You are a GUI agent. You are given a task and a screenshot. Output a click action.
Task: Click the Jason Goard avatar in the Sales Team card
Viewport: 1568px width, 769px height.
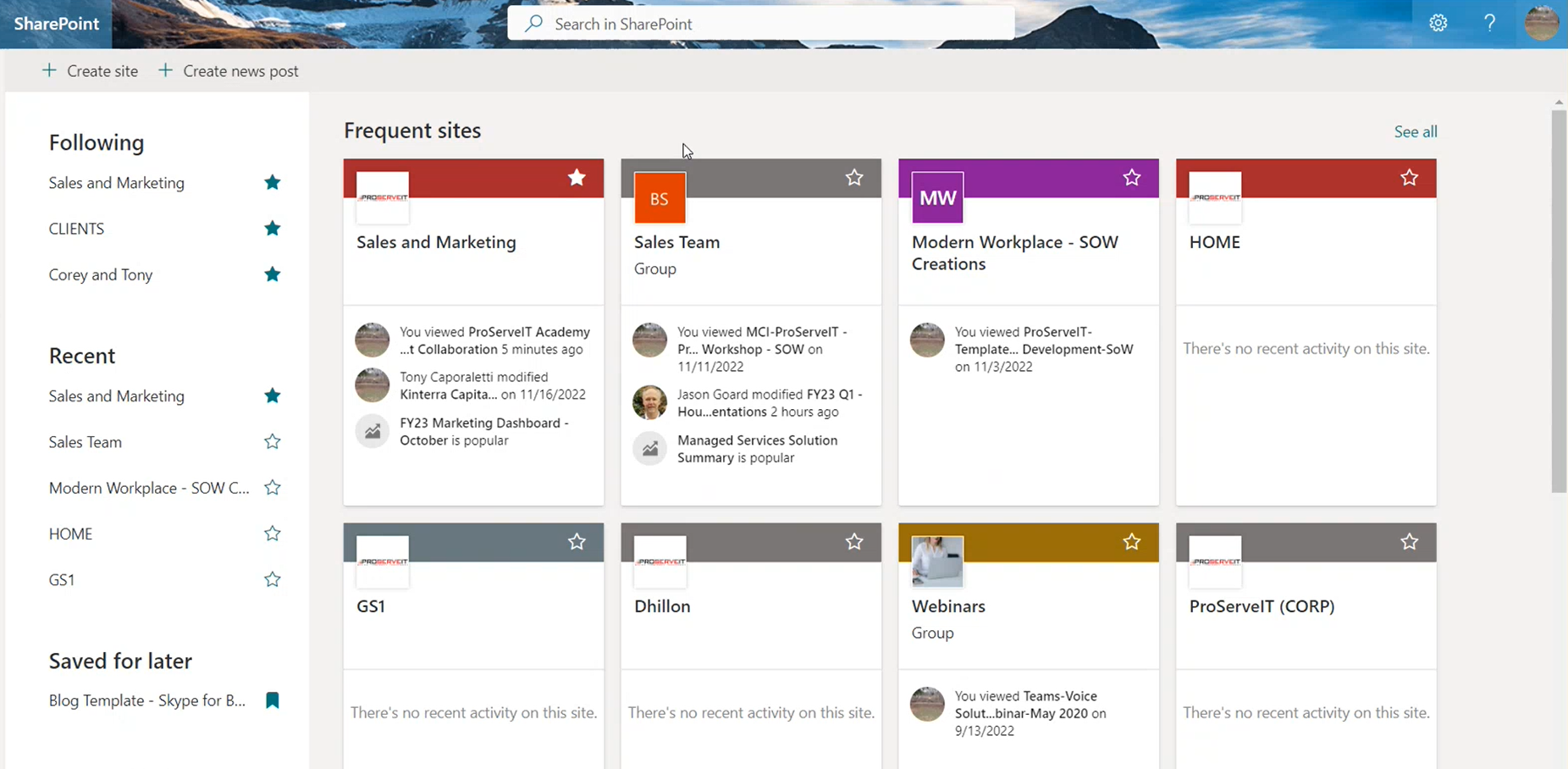point(649,402)
